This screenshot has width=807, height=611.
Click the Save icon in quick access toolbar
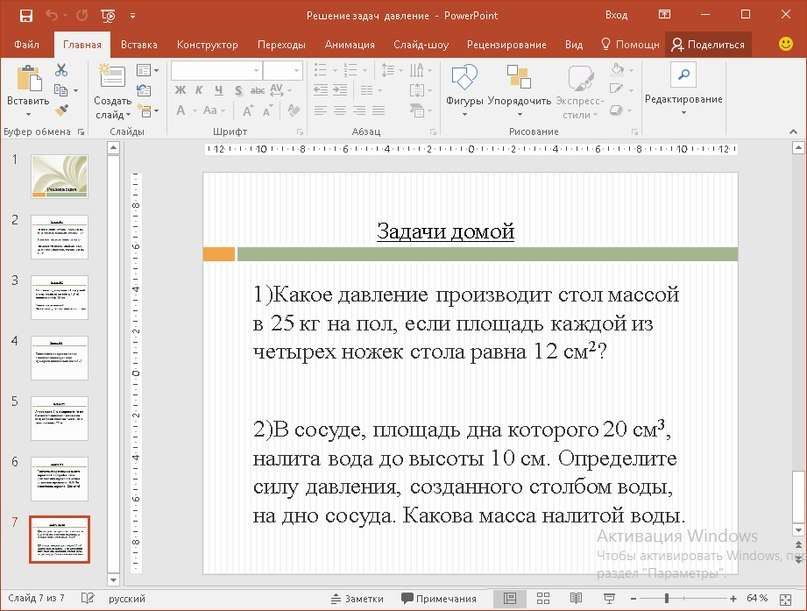coord(25,15)
